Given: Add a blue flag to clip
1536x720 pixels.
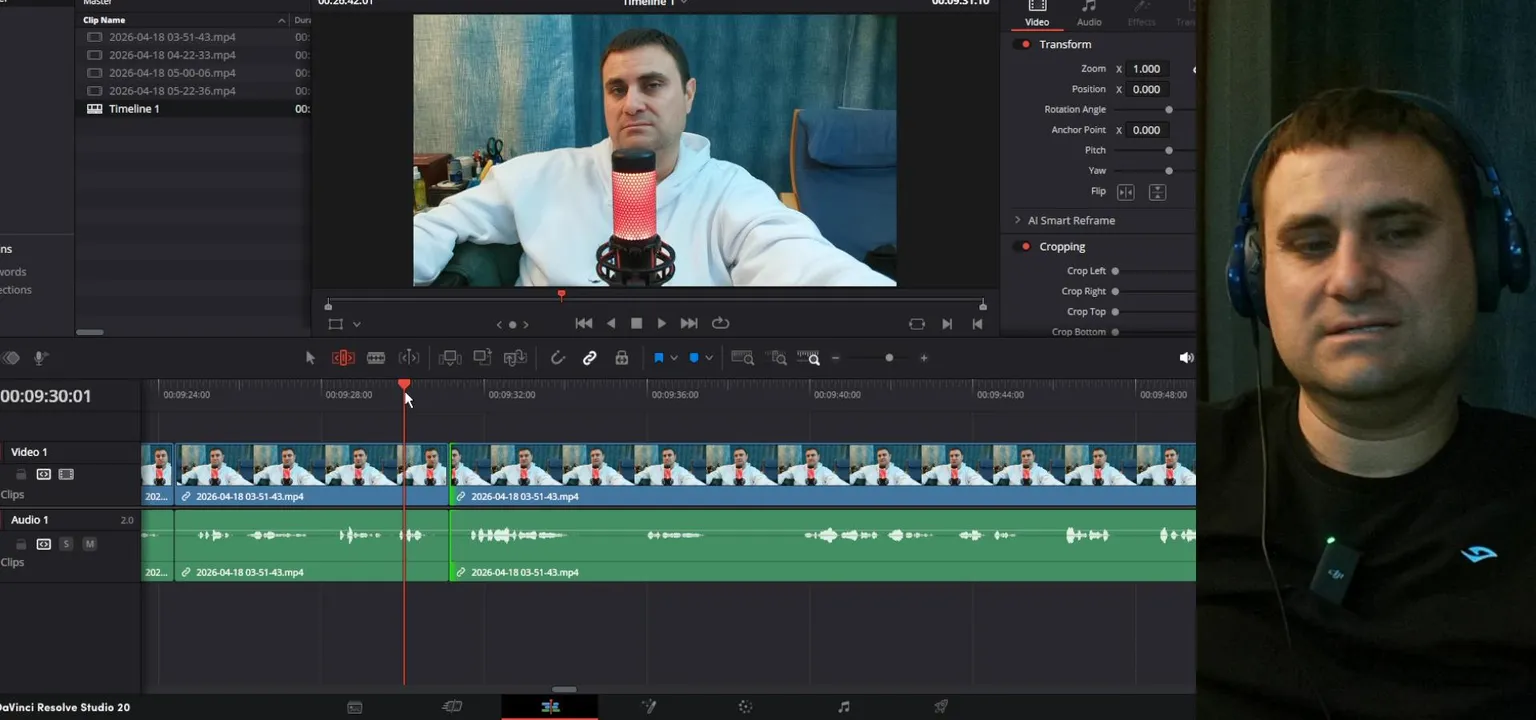Looking at the screenshot, I should (x=659, y=358).
